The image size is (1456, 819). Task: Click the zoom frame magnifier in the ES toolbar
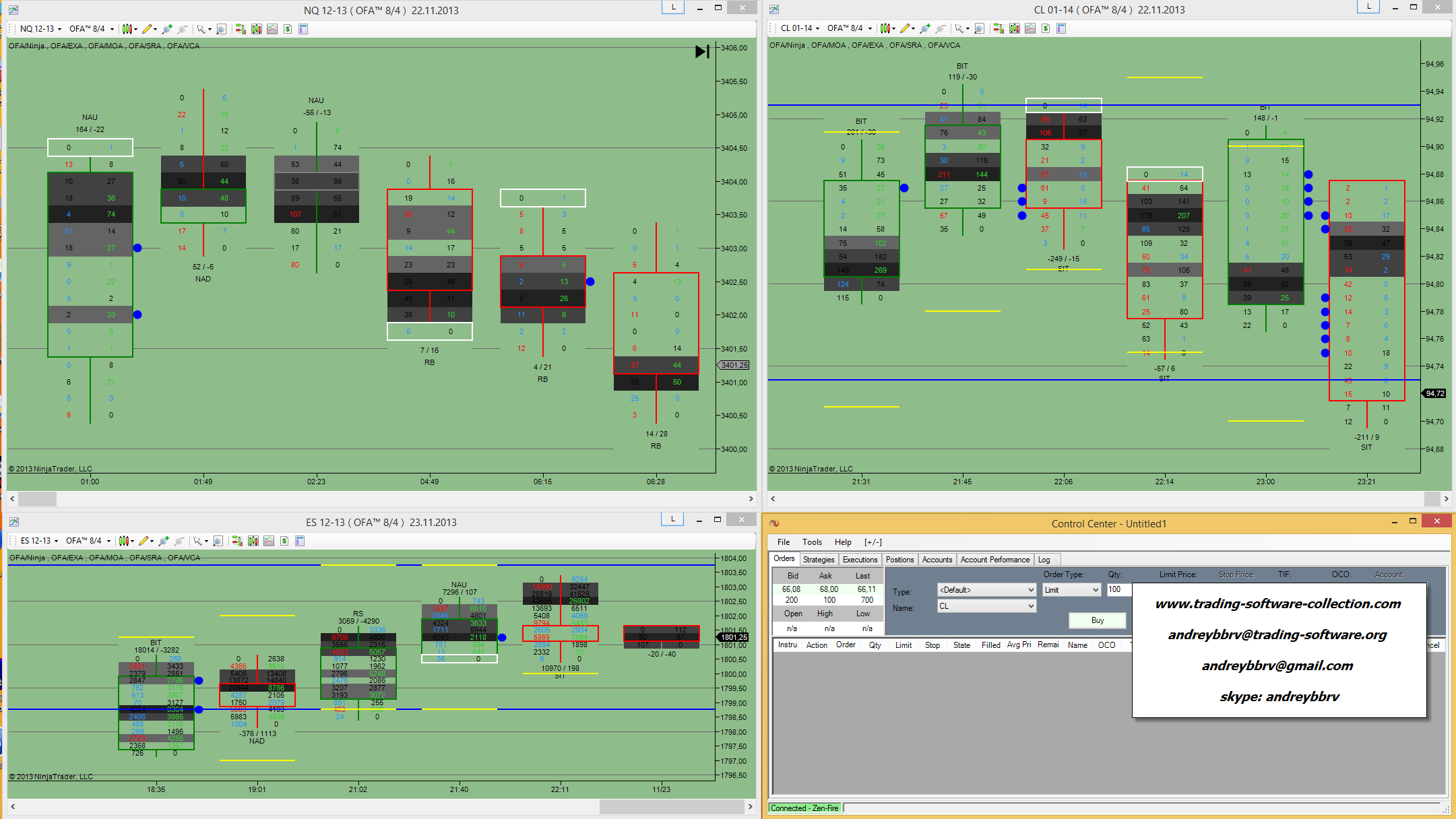(218, 541)
